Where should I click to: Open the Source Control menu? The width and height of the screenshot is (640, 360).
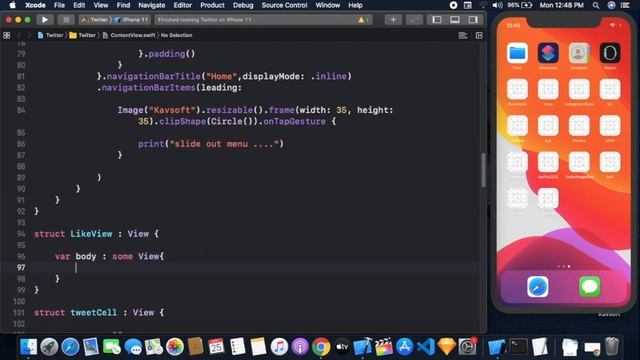coord(284,5)
